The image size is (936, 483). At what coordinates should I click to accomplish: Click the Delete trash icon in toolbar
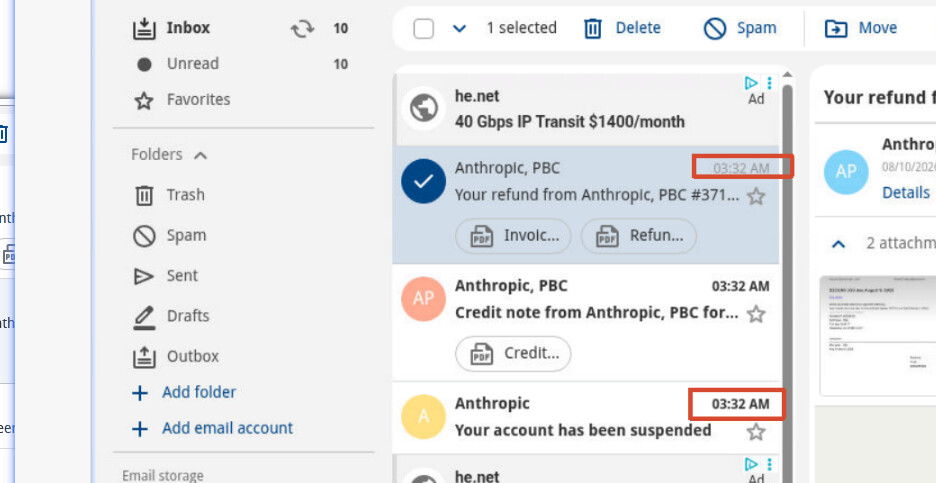pos(592,28)
